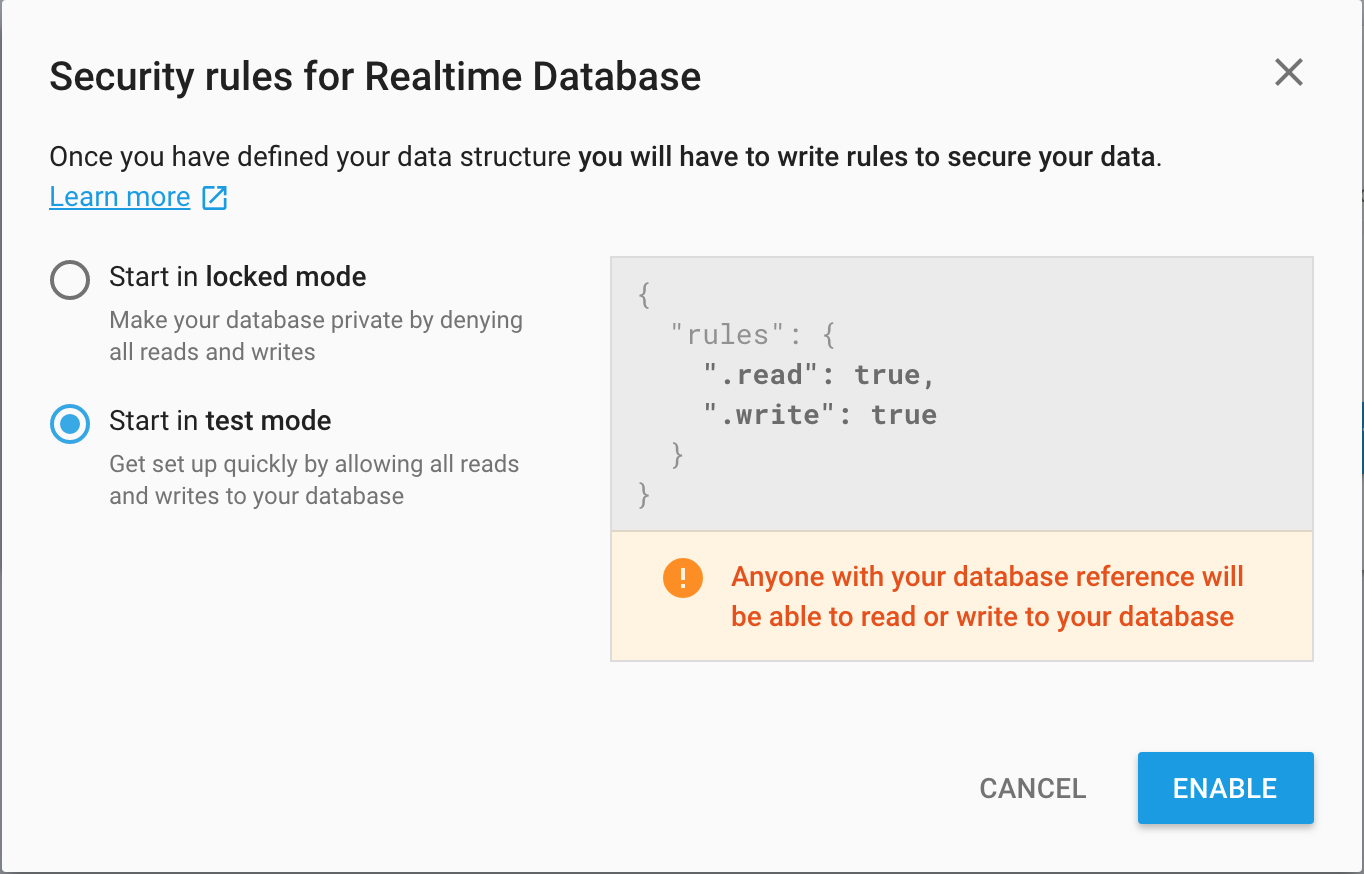This screenshot has height=874, width=1364.
Task: Click the ".read": true rule line
Action: click(819, 375)
